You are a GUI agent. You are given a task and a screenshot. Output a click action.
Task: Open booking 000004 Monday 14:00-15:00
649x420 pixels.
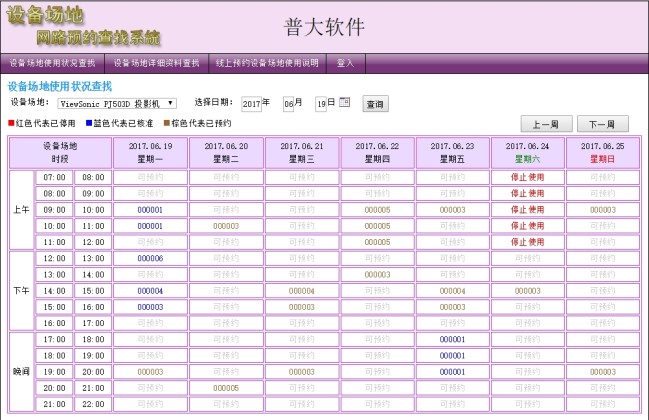(x=150, y=291)
